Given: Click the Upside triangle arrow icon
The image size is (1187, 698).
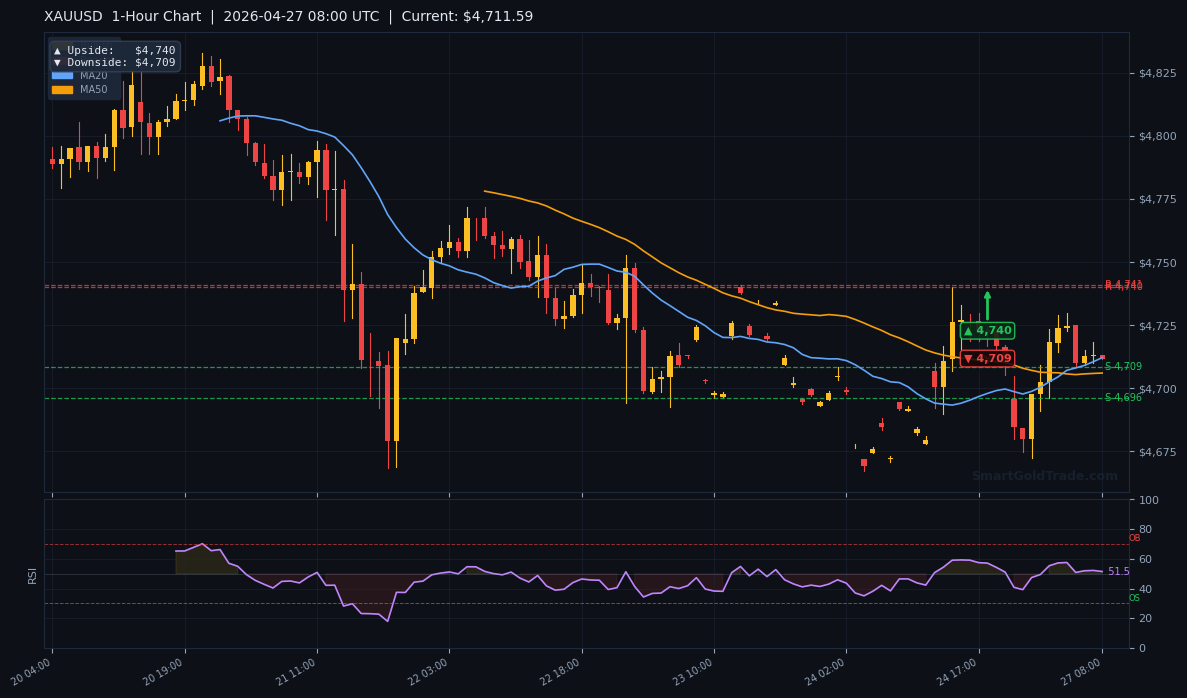Looking at the screenshot, I should 58,50.
